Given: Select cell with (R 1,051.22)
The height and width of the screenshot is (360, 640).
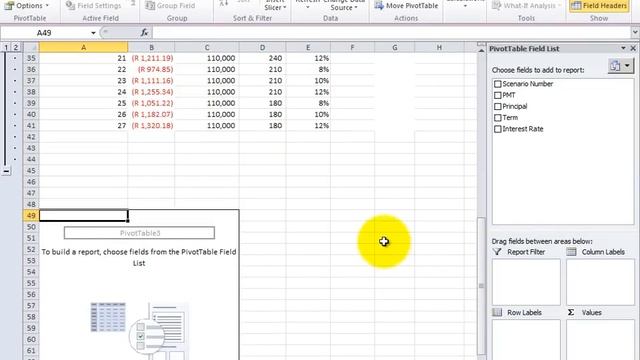Looking at the screenshot, I should [x=151, y=103].
